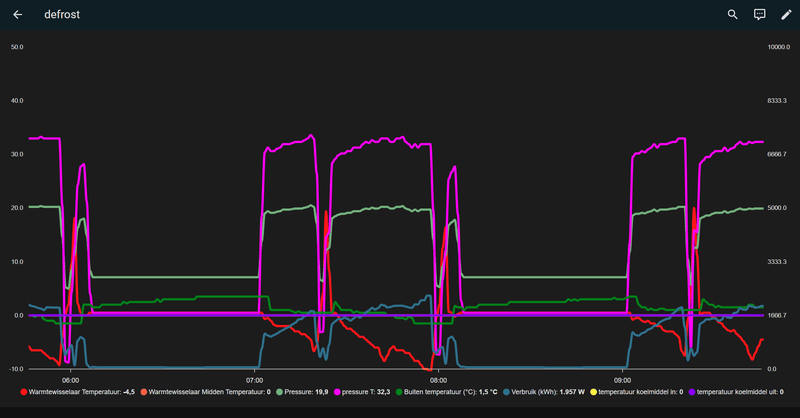Toggle Buiten temperatuur legend entry
The height and width of the screenshot is (418, 800).
click(446, 392)
